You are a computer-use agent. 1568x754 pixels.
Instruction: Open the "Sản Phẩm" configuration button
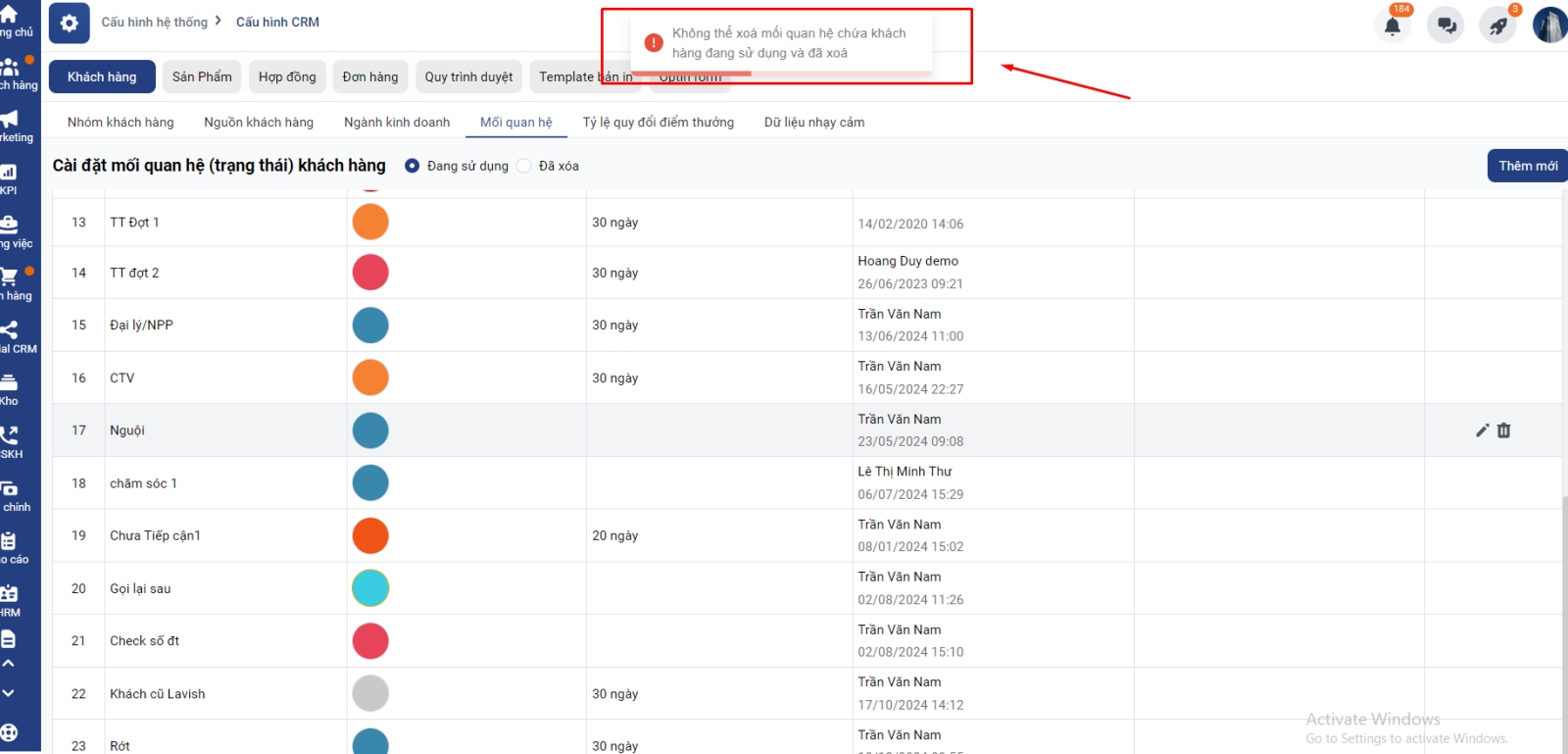coord(202,76)
